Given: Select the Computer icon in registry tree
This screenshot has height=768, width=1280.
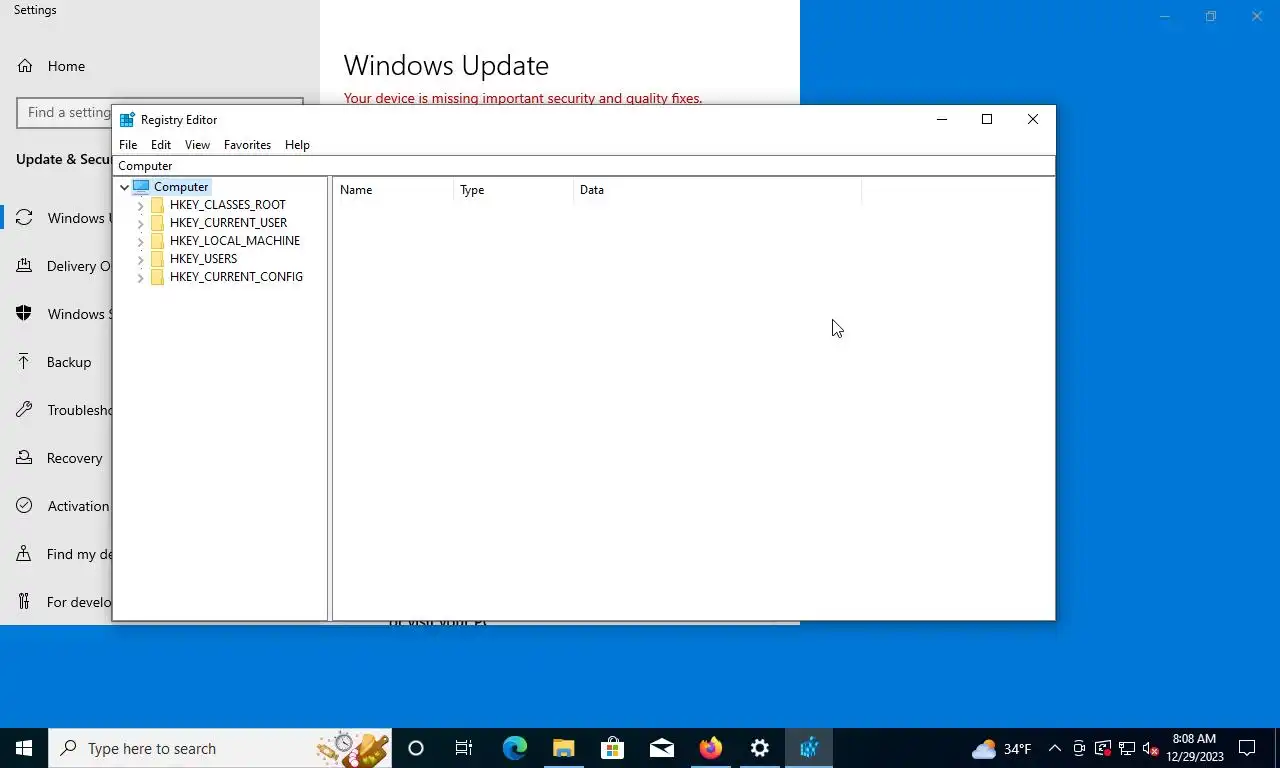Looking at the screenshot, I should point(141,187).
